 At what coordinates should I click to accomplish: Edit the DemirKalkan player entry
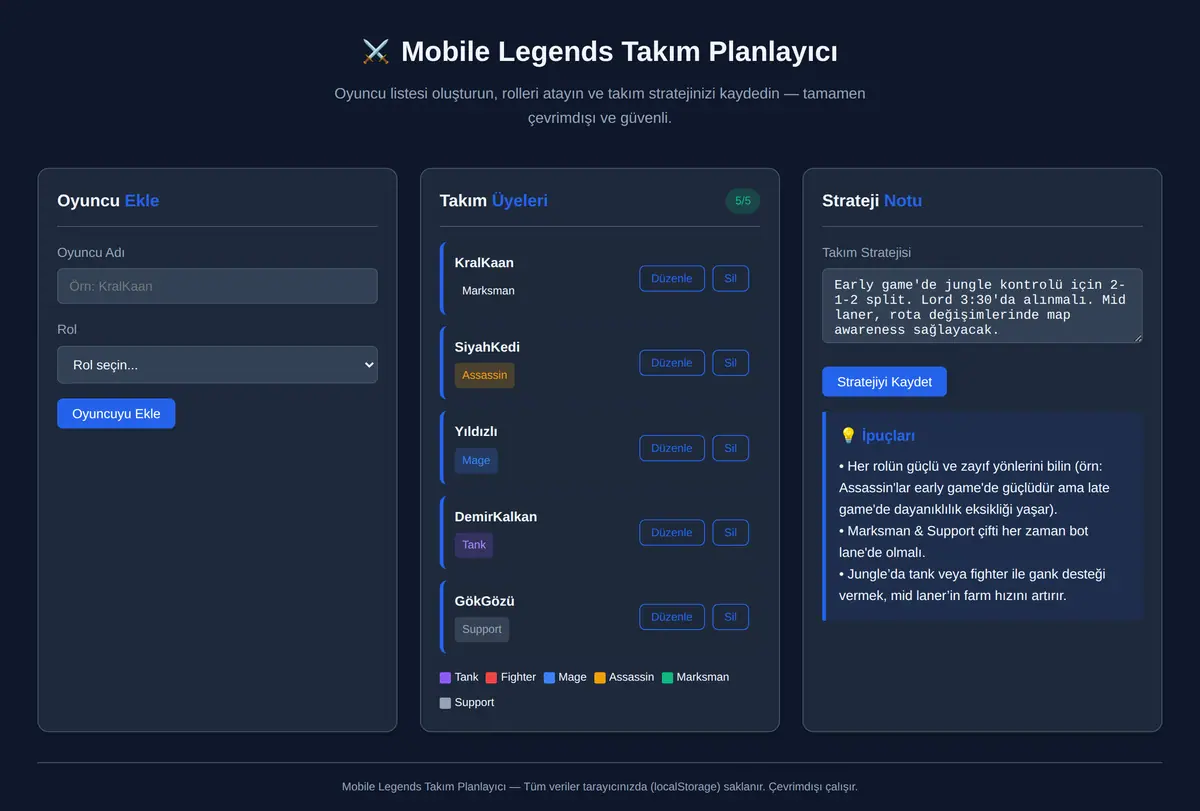click(672, 532)
